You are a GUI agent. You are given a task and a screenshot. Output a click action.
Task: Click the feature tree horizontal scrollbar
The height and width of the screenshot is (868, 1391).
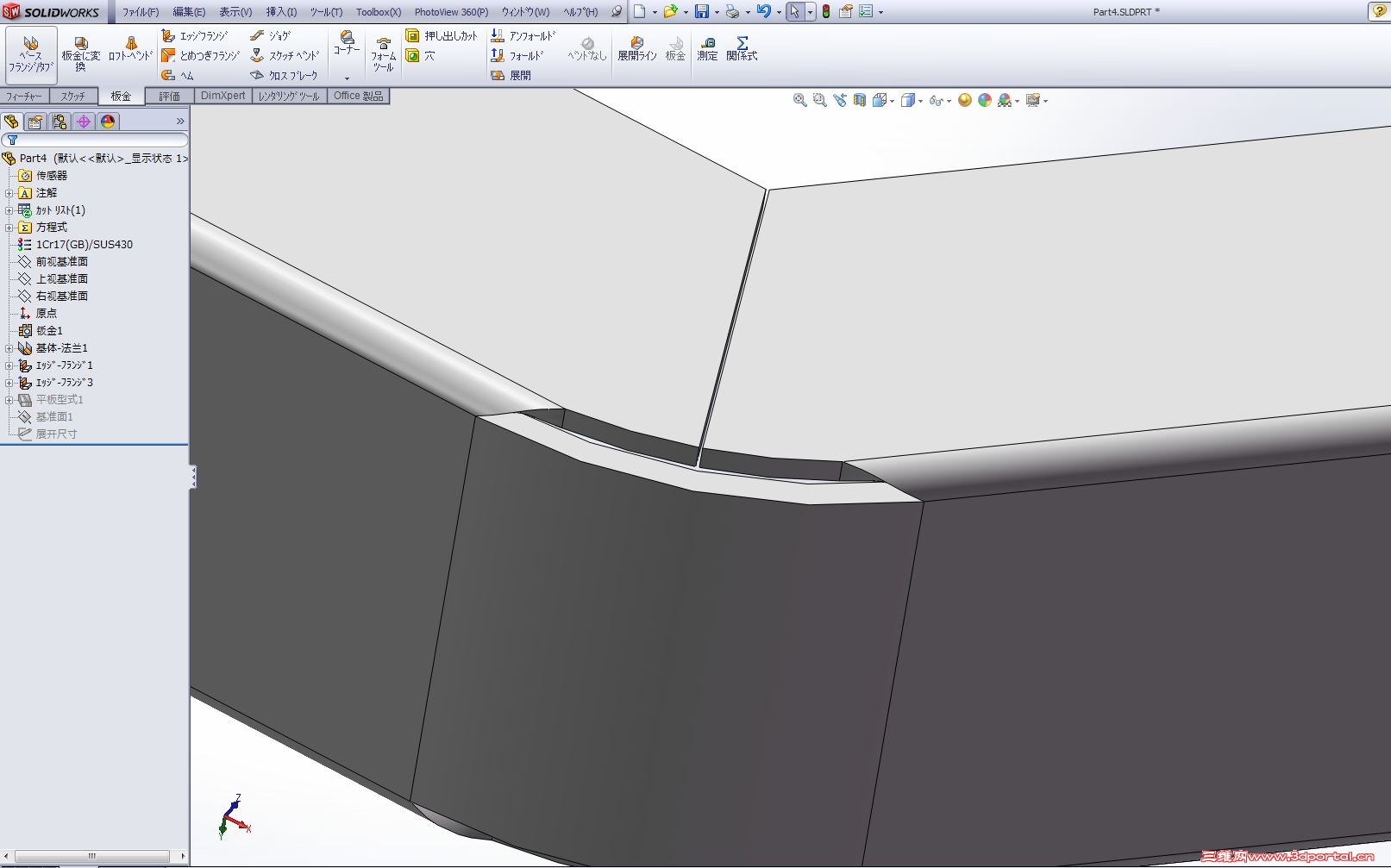(94, 856)
